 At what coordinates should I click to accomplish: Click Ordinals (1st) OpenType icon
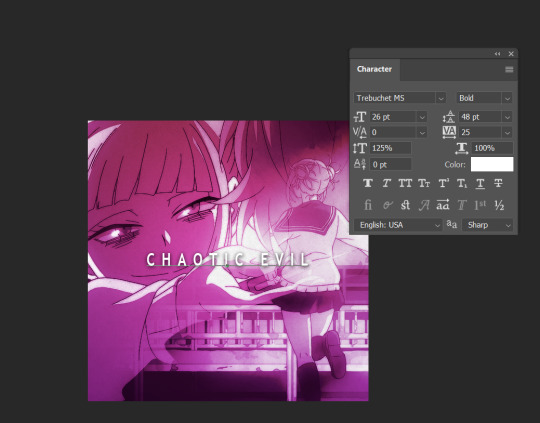[480, 205]
